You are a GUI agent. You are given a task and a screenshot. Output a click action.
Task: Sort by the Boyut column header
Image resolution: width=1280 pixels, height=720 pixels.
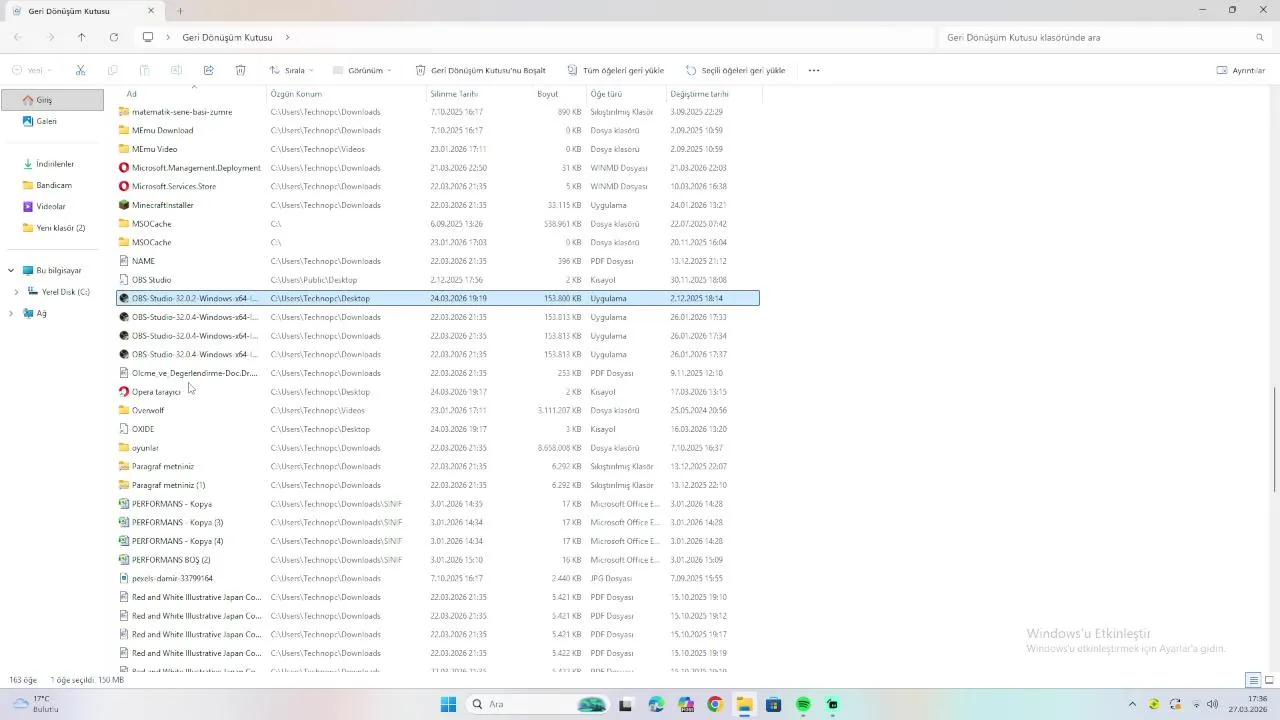560,94
